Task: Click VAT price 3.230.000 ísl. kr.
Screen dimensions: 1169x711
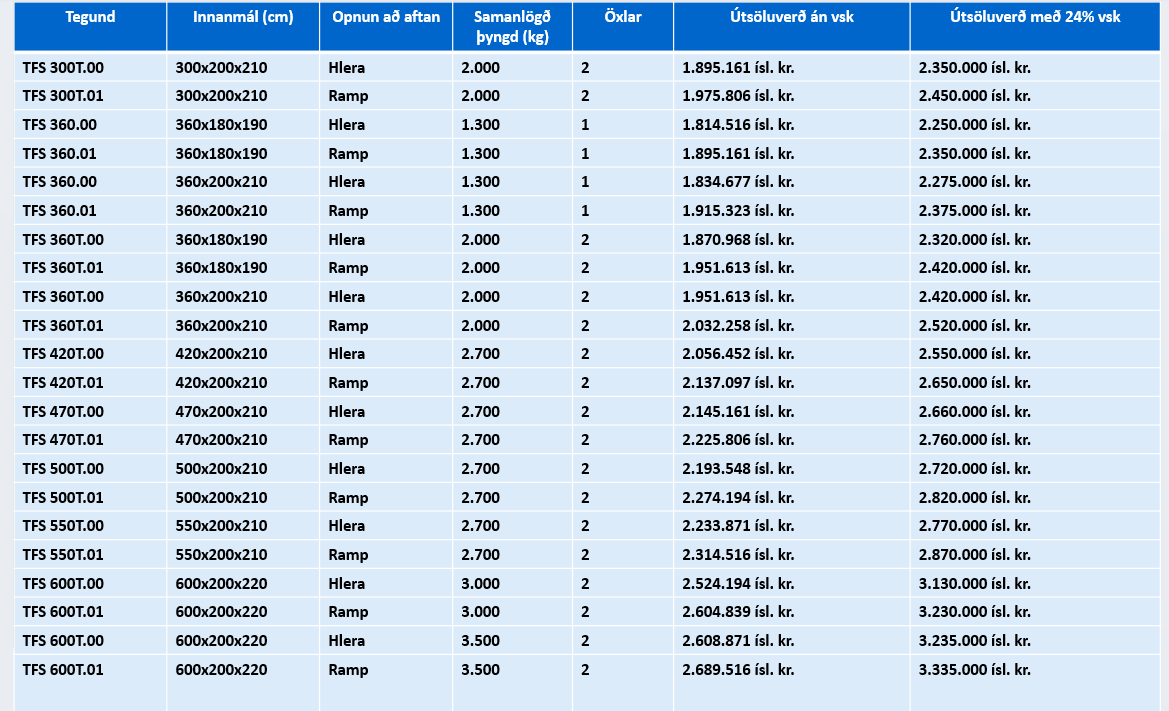Action: [x=974, y=612]
